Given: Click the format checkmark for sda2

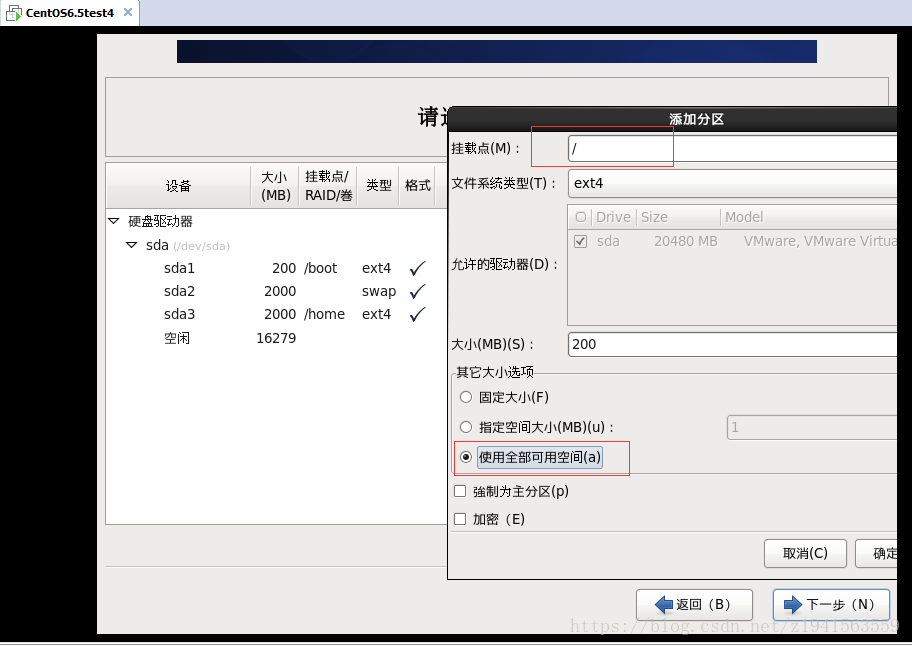Looking at the screenshot, I should [418, 291].
